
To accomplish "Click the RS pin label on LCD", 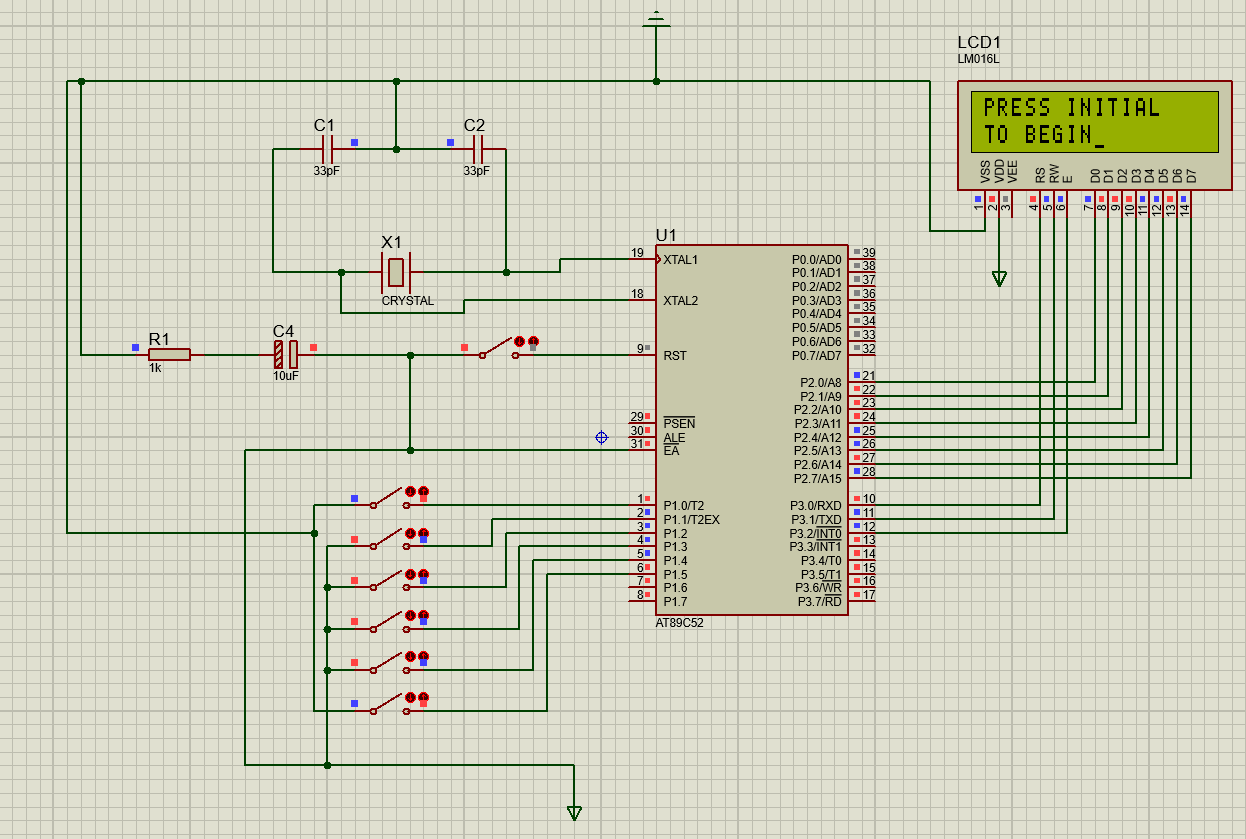I will (1040, 174).
